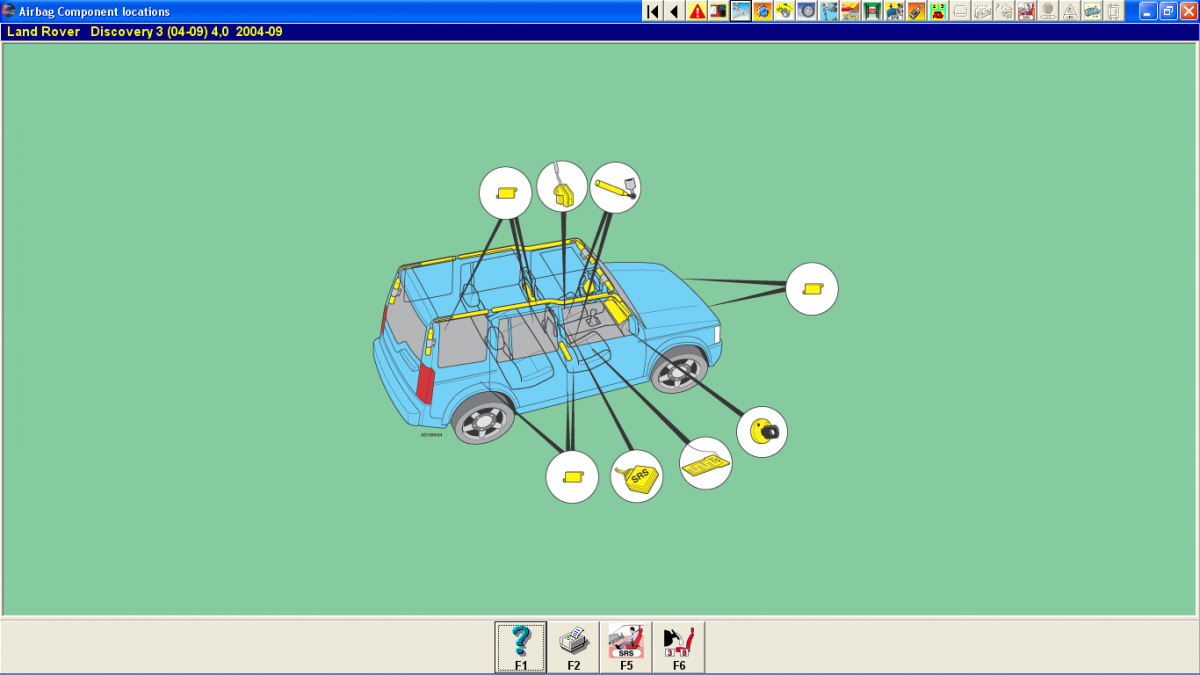Select the front impact sensor callout at right
Image resolution: width=1200 pixels, height=675 pixels.
(812, 289)
